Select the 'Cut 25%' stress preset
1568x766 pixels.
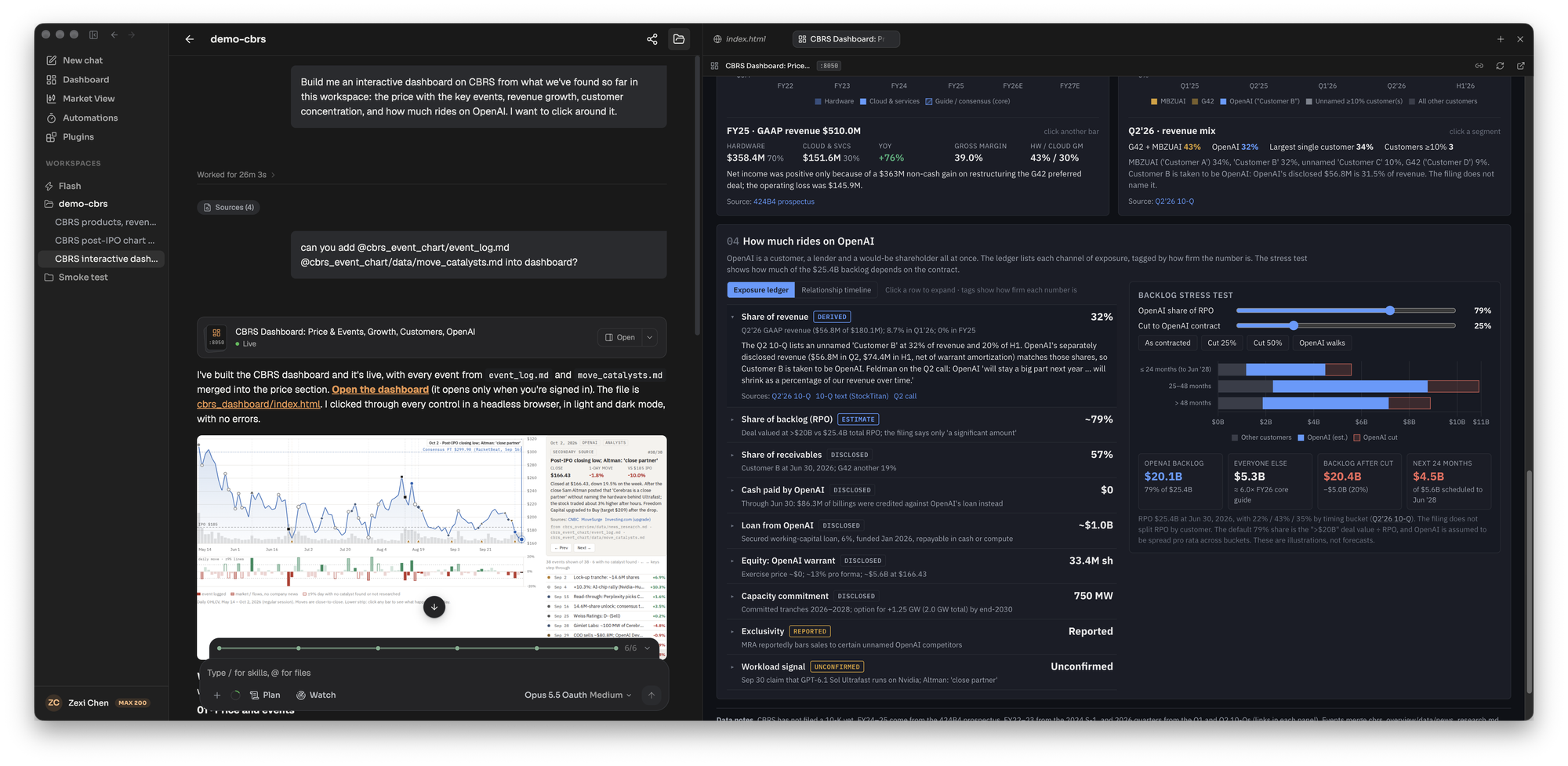pyautogui.click(x=1221, y=343)
